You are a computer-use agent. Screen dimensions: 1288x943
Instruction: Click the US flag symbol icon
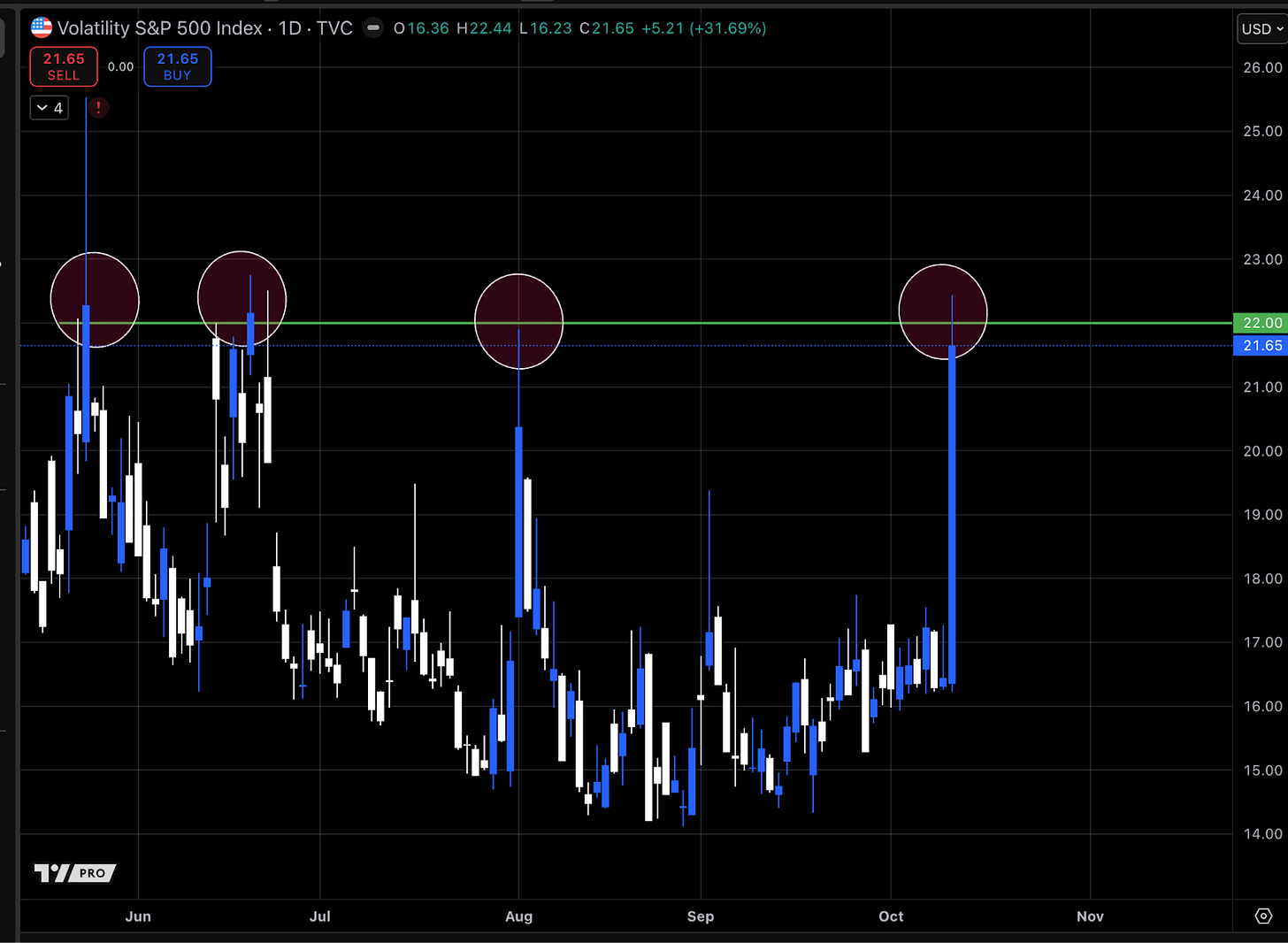click(x=42, y=28)
